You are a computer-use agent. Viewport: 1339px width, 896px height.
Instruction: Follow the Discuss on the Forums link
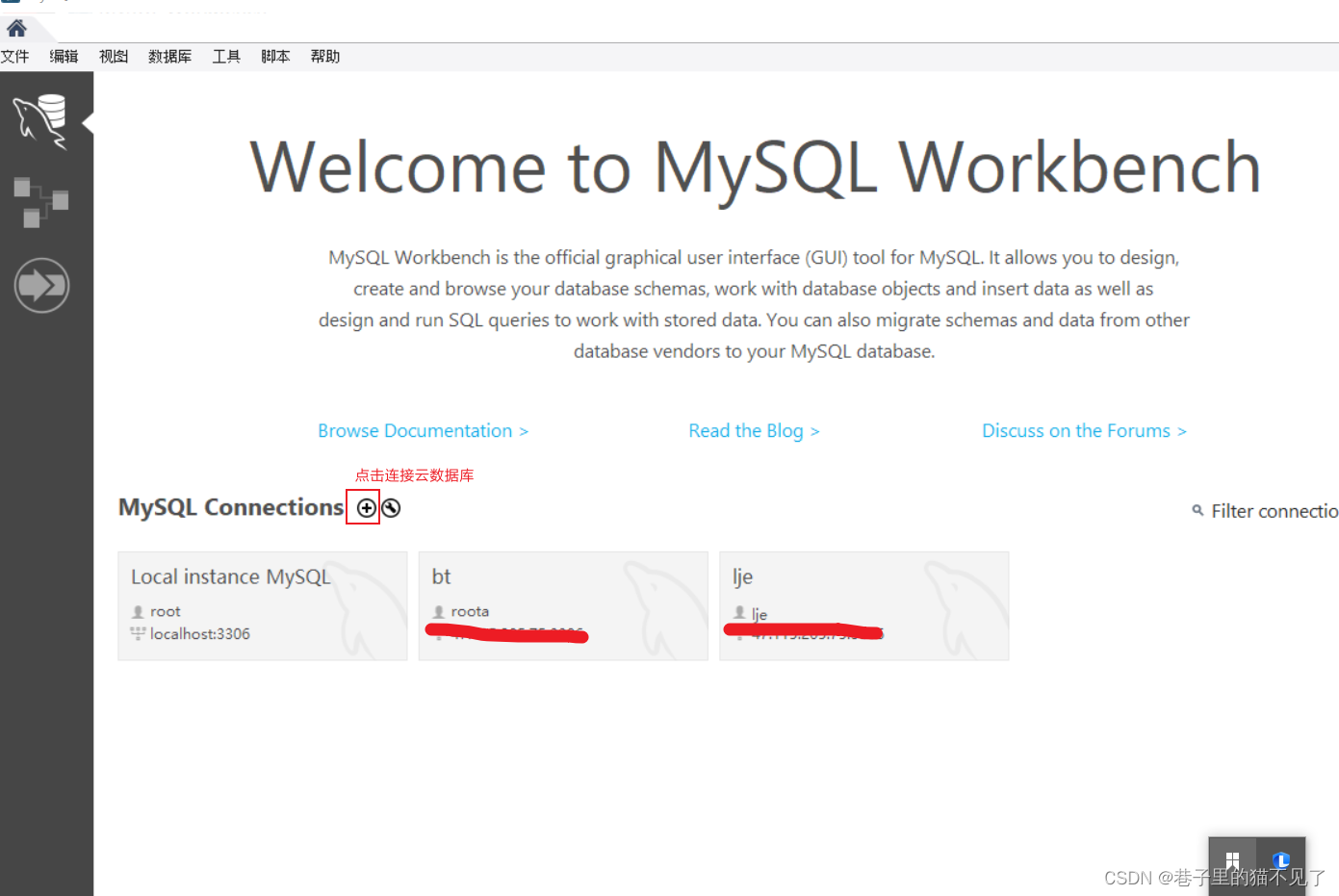[x=1084, y=430]
